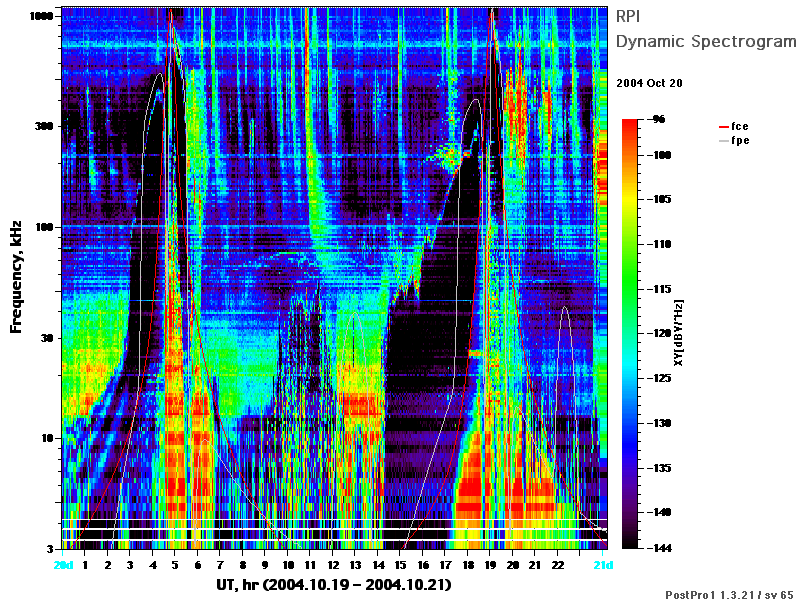
Task: Click the 2004 Oct 20 date text
Action: pos(649,83)
